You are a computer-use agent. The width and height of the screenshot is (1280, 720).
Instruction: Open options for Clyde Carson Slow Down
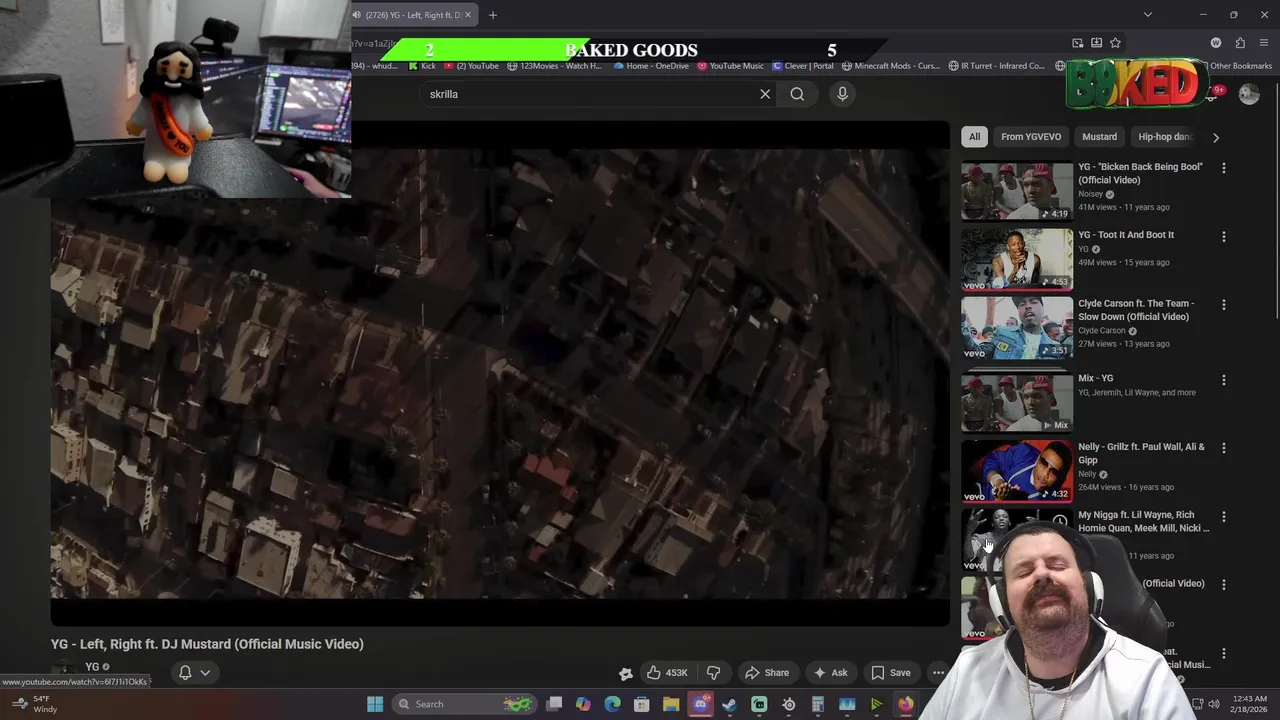(x=1223, y=304)
